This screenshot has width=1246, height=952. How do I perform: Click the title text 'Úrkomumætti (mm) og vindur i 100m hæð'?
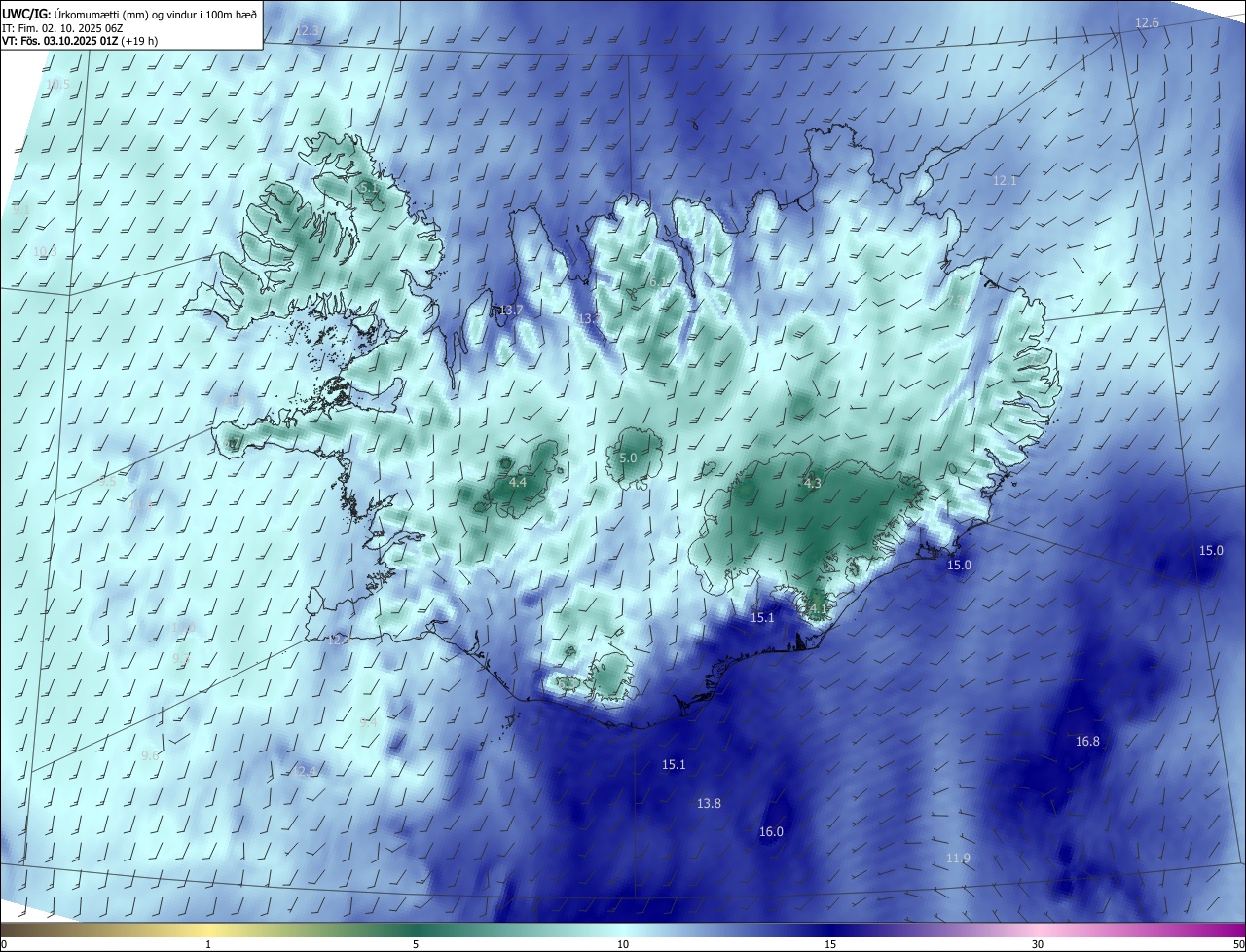pos(156,14)
